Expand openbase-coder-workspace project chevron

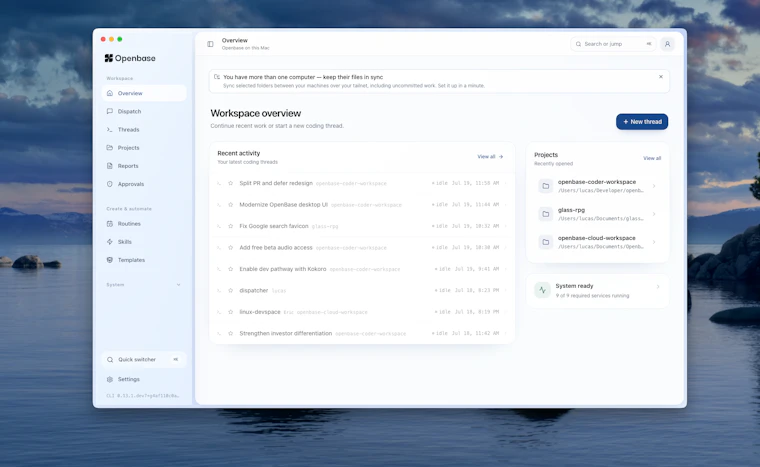click(x=654, y=186)
